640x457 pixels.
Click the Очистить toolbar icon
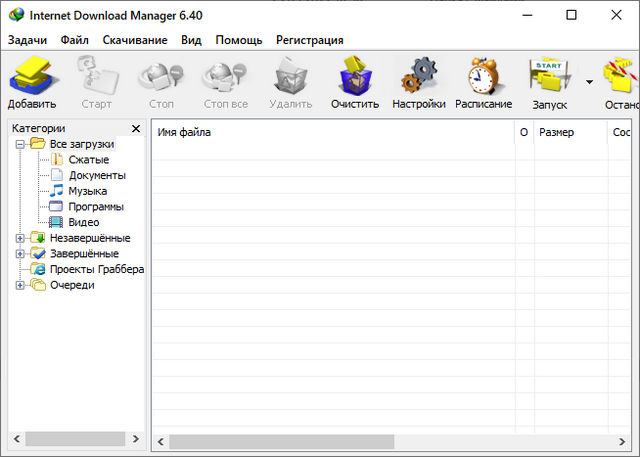pyautogui.click(x=355, y=77)
